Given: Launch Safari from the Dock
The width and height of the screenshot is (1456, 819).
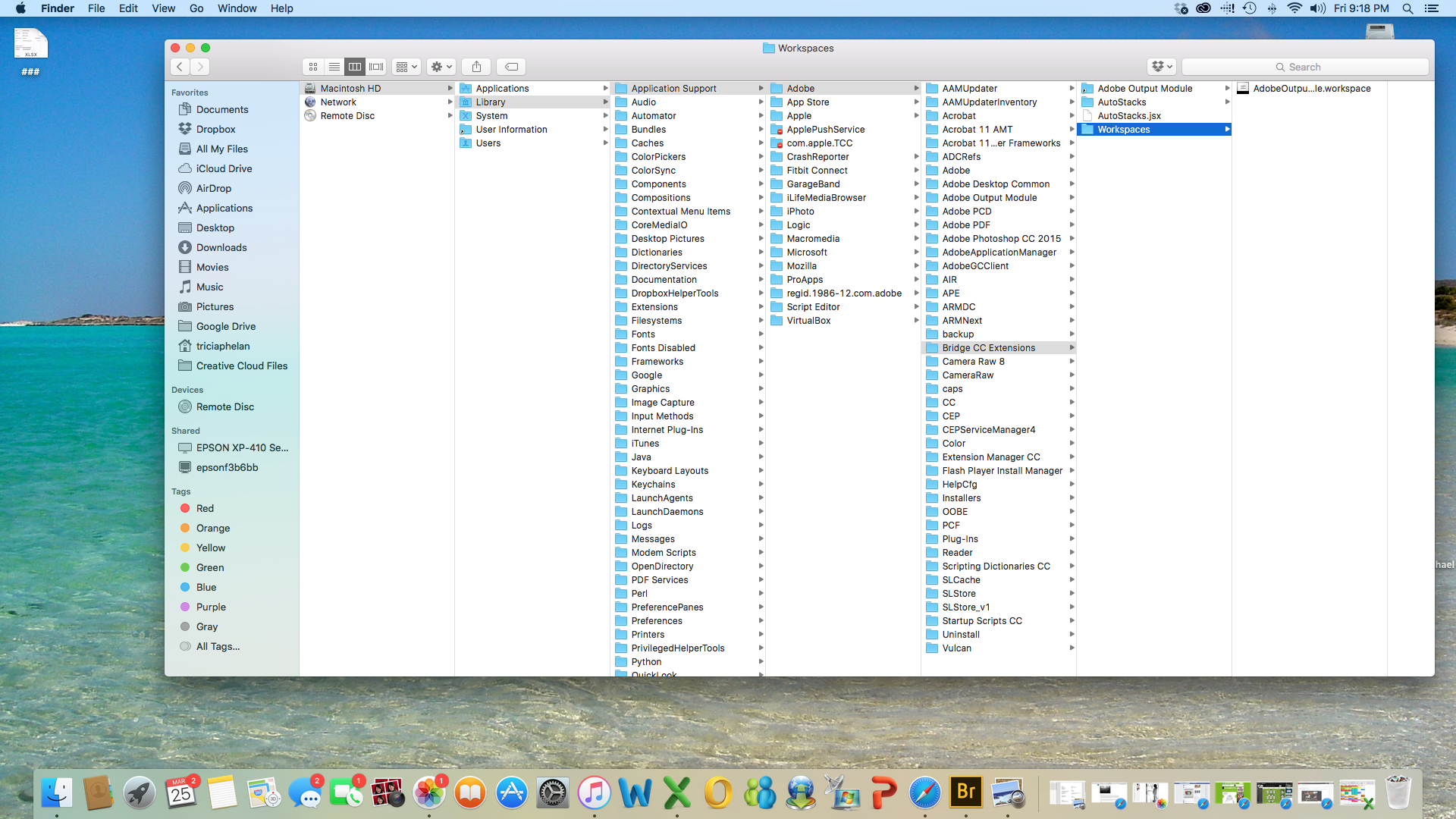Looking at the screenshot, I should coord(925,792).
